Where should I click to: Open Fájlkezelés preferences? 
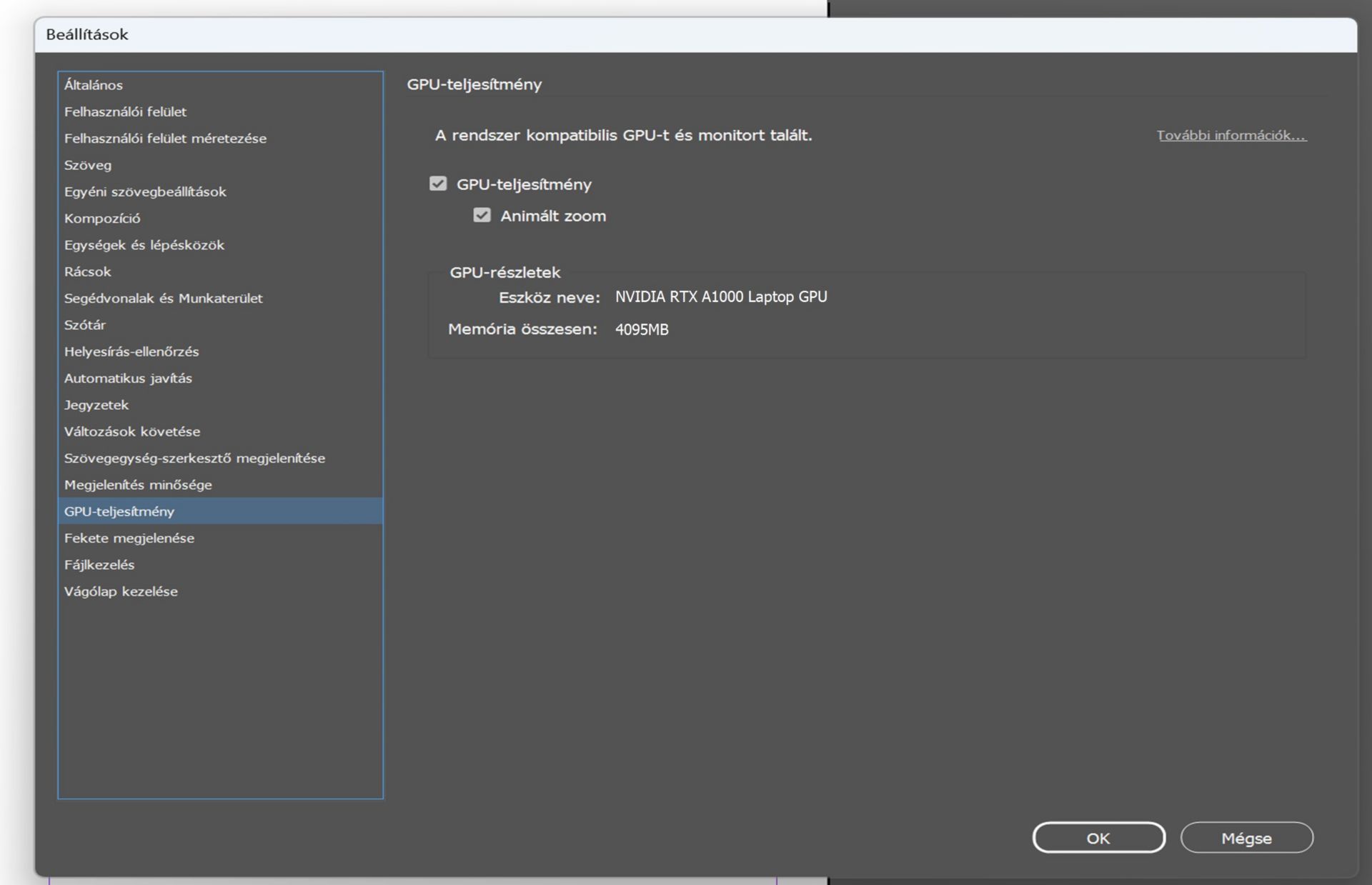coord(99,565)
